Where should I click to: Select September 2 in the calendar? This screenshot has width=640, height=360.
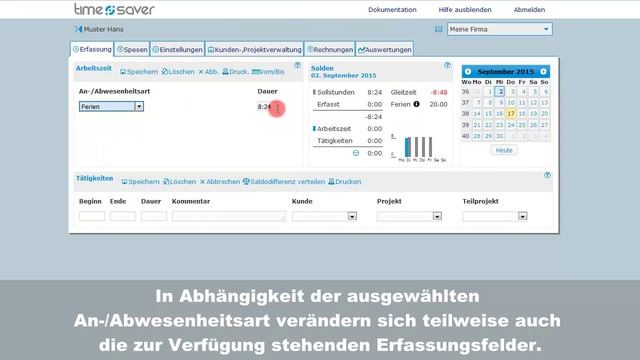(500, 91)
